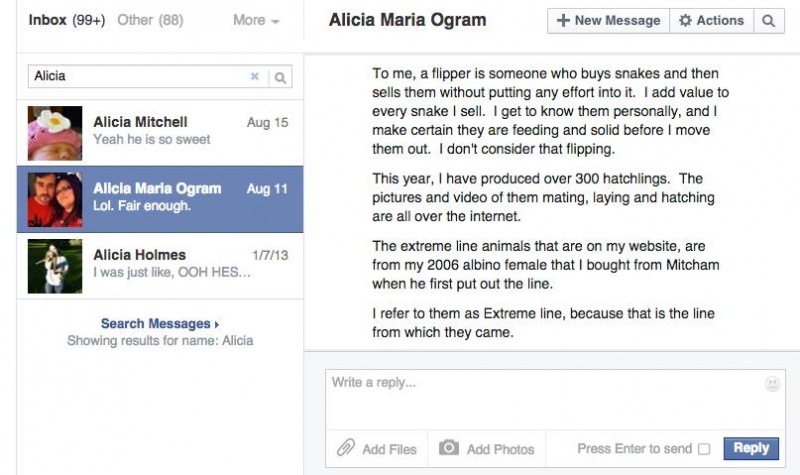Open the emoji smiley picker in reply box
This screenshot has height=475, width=800.
772,384
